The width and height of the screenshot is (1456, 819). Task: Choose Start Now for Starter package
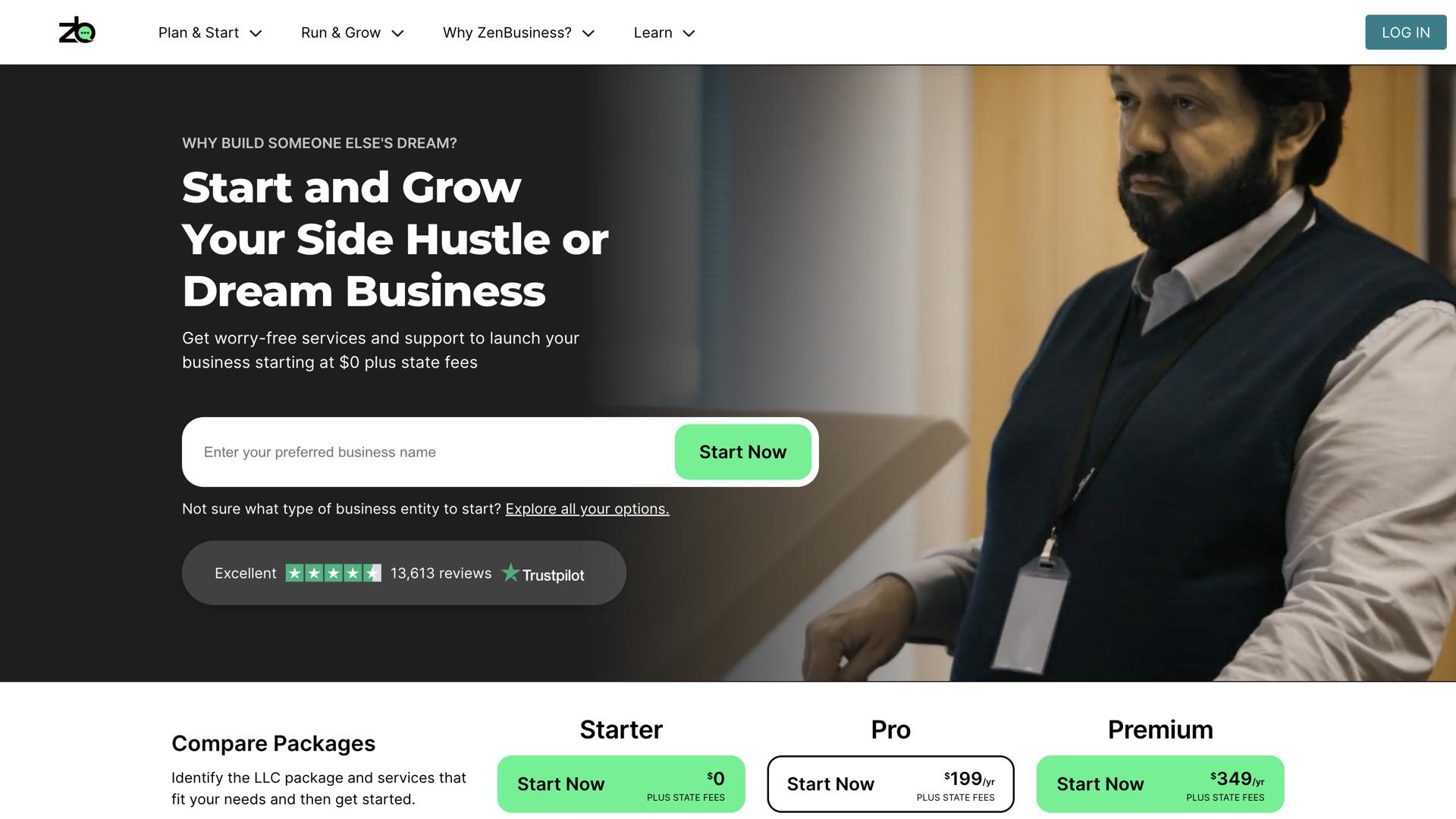(621, 784)
